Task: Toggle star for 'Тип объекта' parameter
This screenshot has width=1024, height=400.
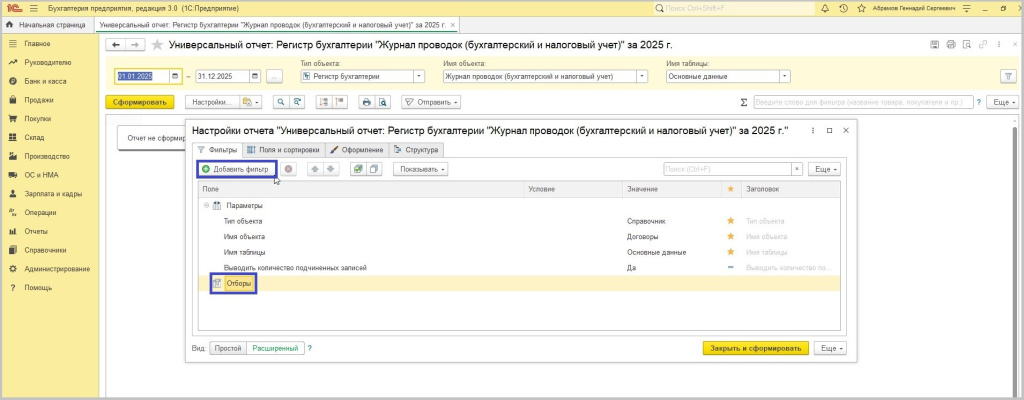Action: point(730,220)
